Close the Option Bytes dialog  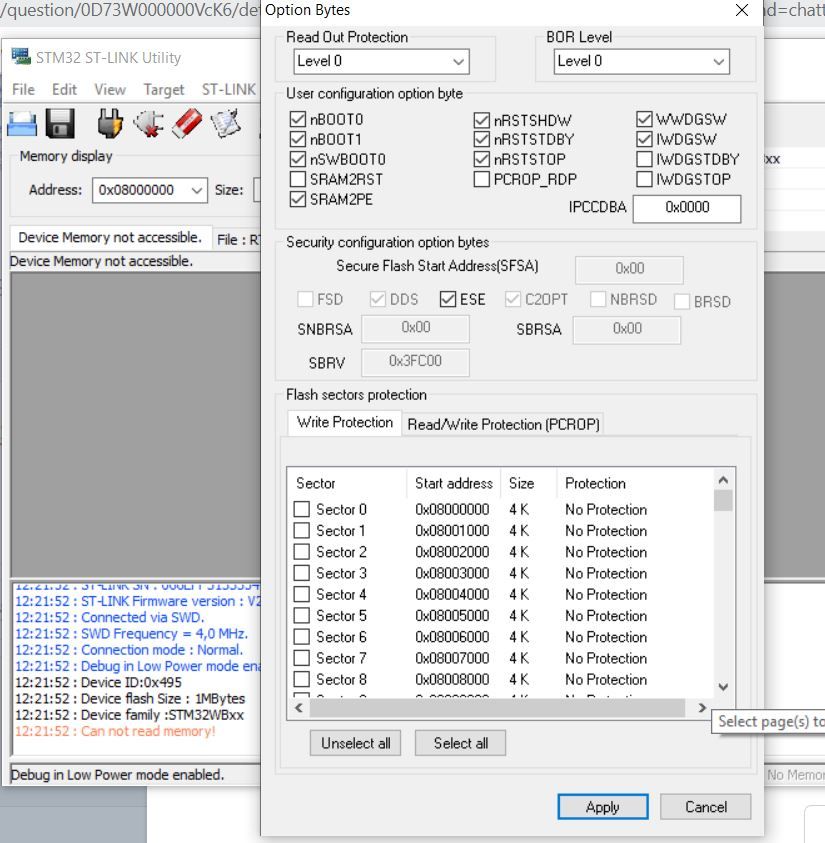pos(742,10)
